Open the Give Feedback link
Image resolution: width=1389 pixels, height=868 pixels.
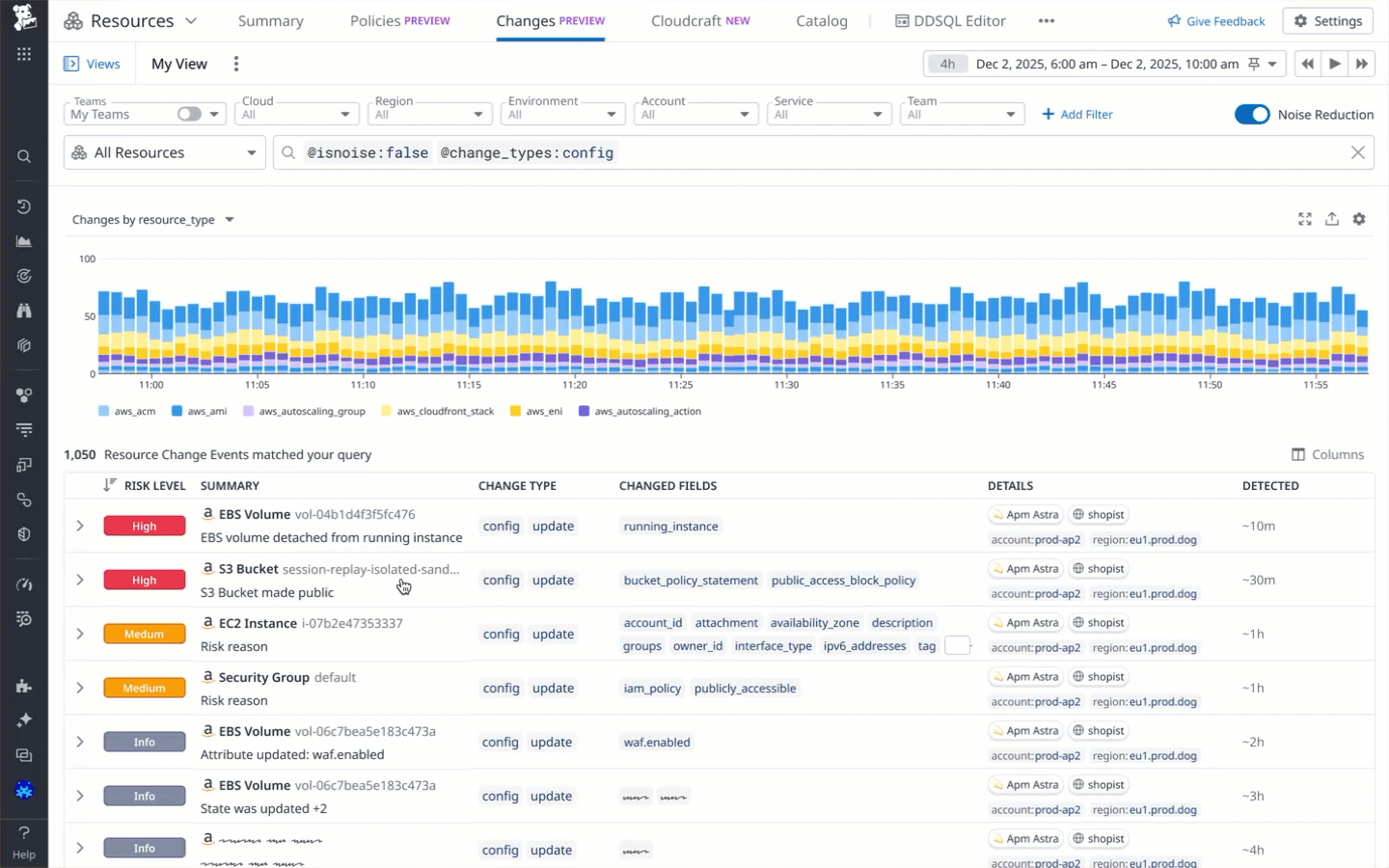point(1215,20)
